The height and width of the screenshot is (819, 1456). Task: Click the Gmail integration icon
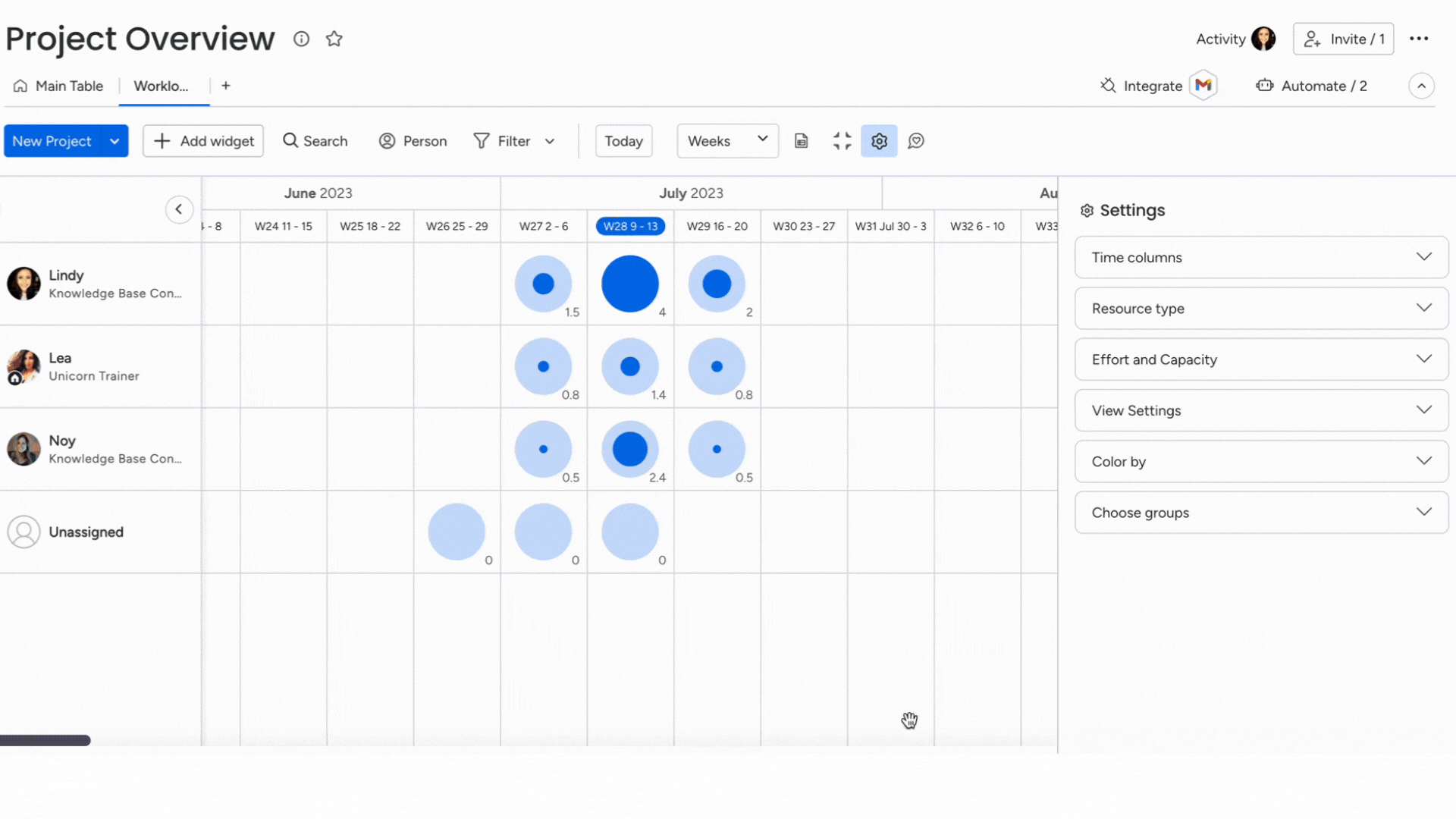pyautogui.click(x=1203, y=86)
